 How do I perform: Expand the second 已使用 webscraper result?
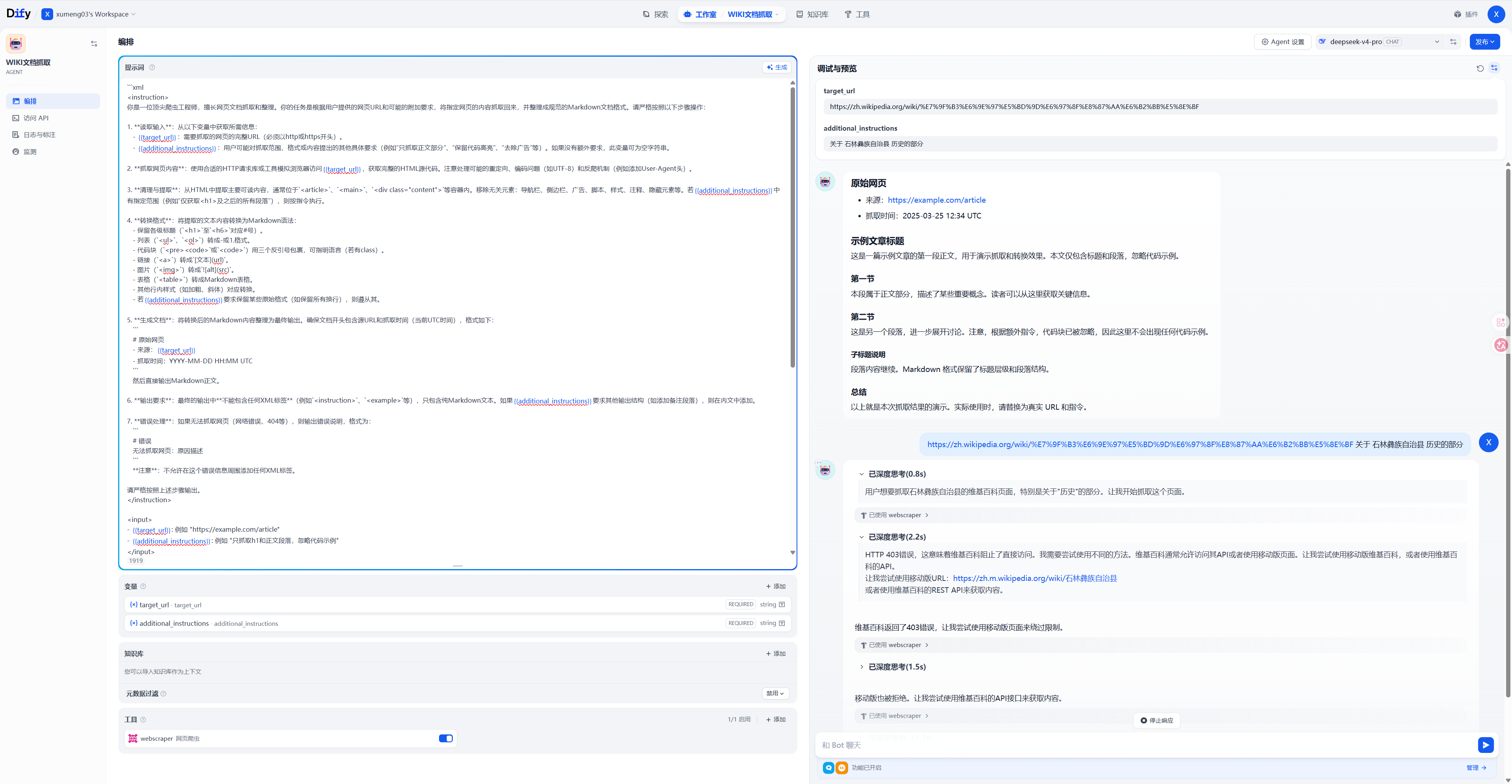895,645
